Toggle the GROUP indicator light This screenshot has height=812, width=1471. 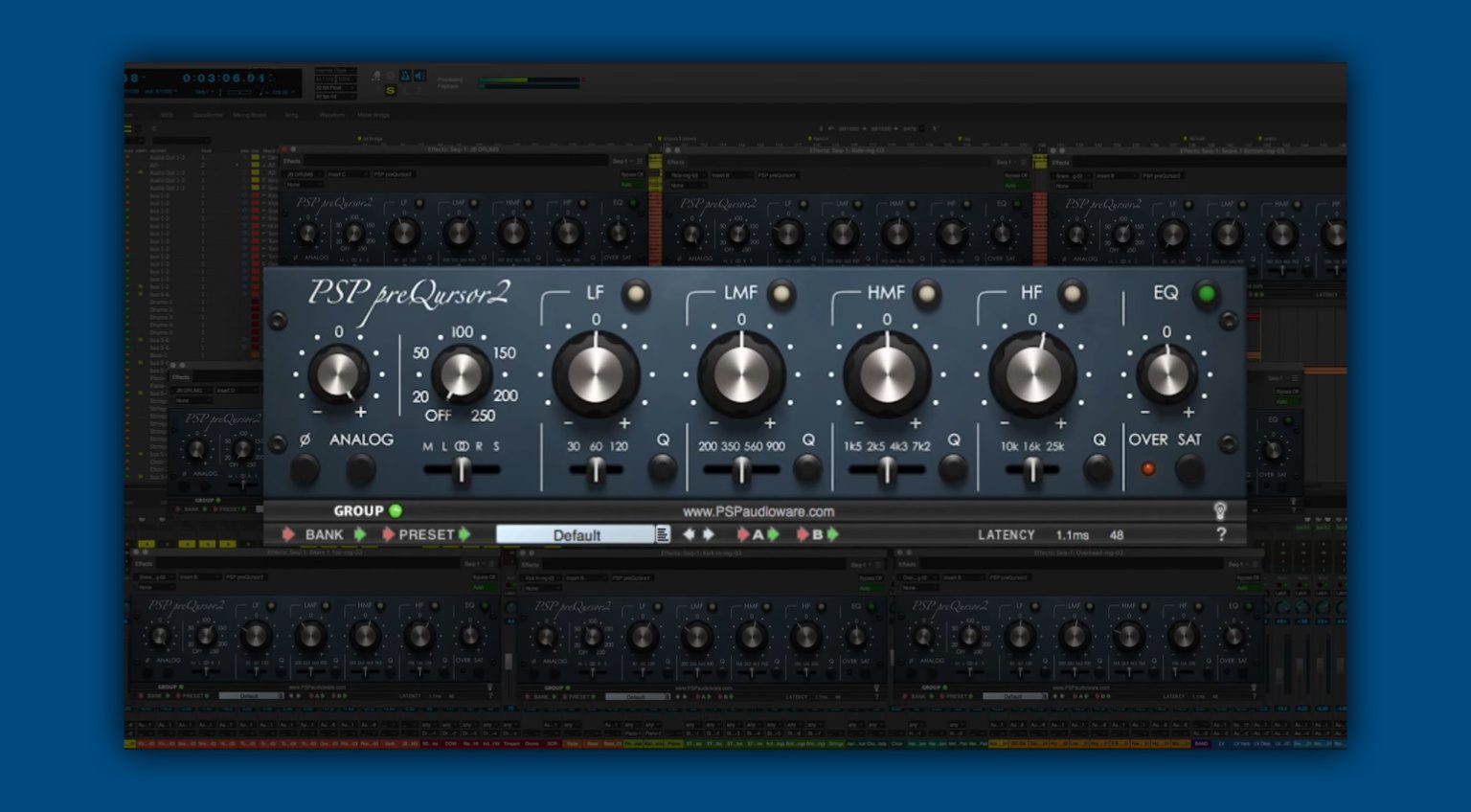pos(396,510)
